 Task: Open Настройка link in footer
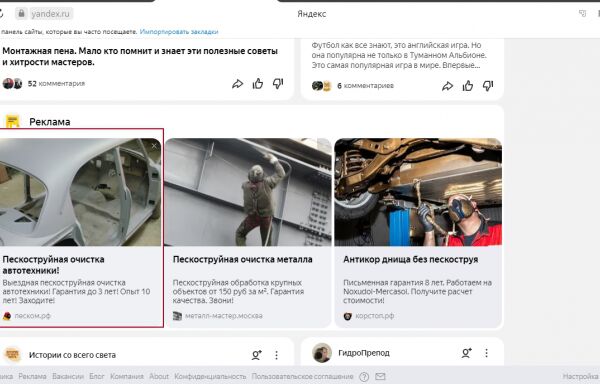pos(581,376)
